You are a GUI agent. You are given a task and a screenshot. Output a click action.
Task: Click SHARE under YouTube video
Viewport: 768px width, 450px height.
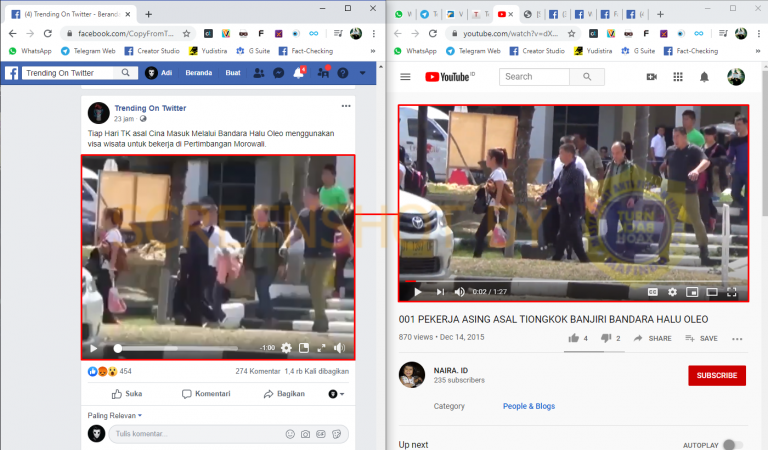point(652,338)
